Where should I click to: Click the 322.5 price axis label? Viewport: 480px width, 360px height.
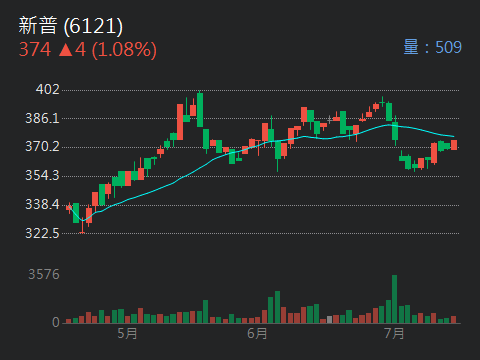click(x=43, y=233)
